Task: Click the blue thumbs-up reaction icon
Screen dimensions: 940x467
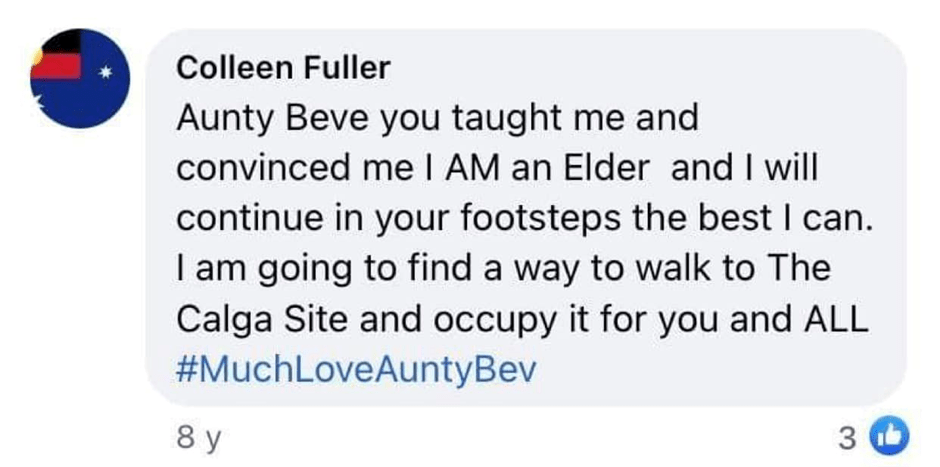Action: tap(886, 436)
